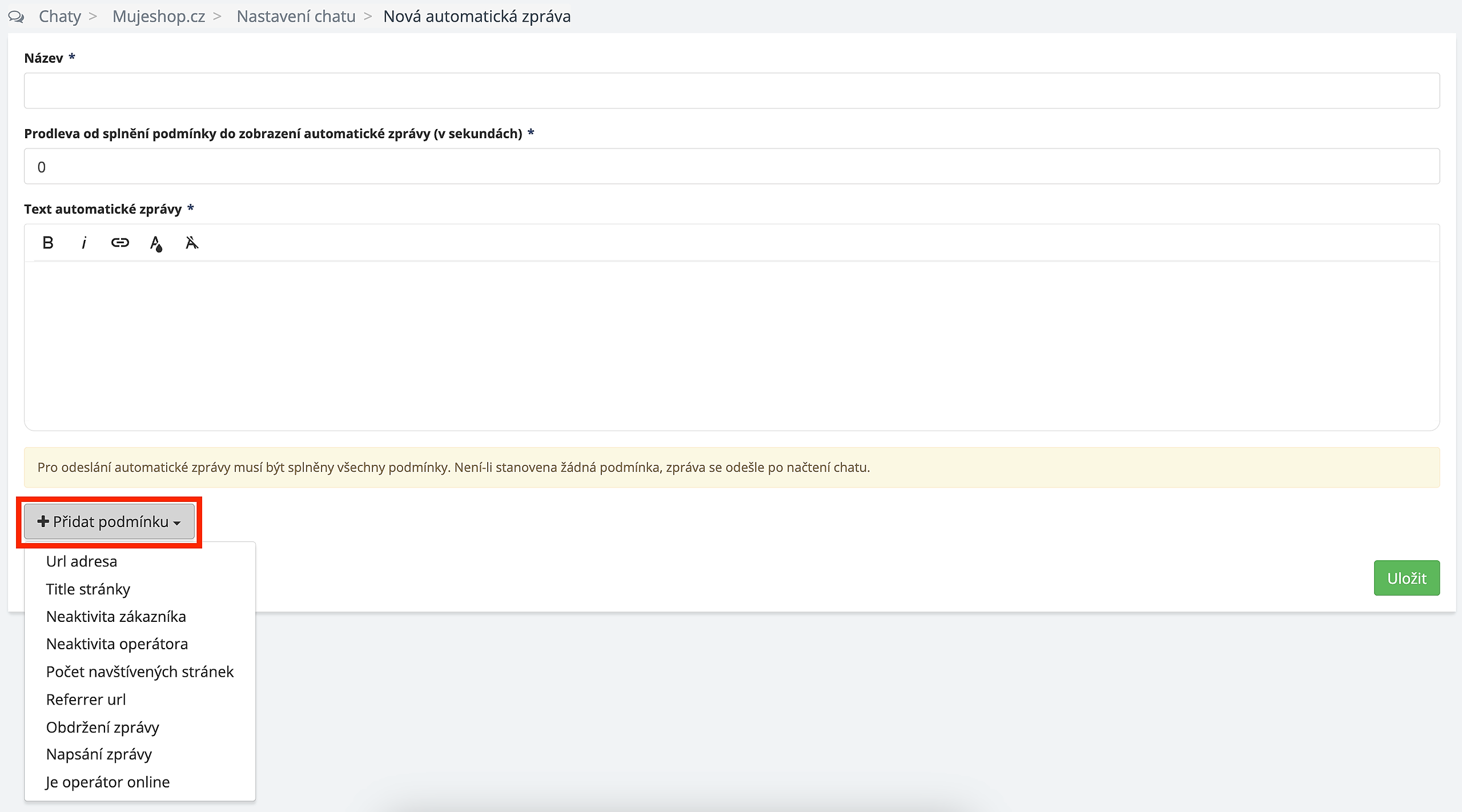Select Url adresa condition
Image resolution: width=1462 pixels, height=812 pixels.
click(82, 561)
